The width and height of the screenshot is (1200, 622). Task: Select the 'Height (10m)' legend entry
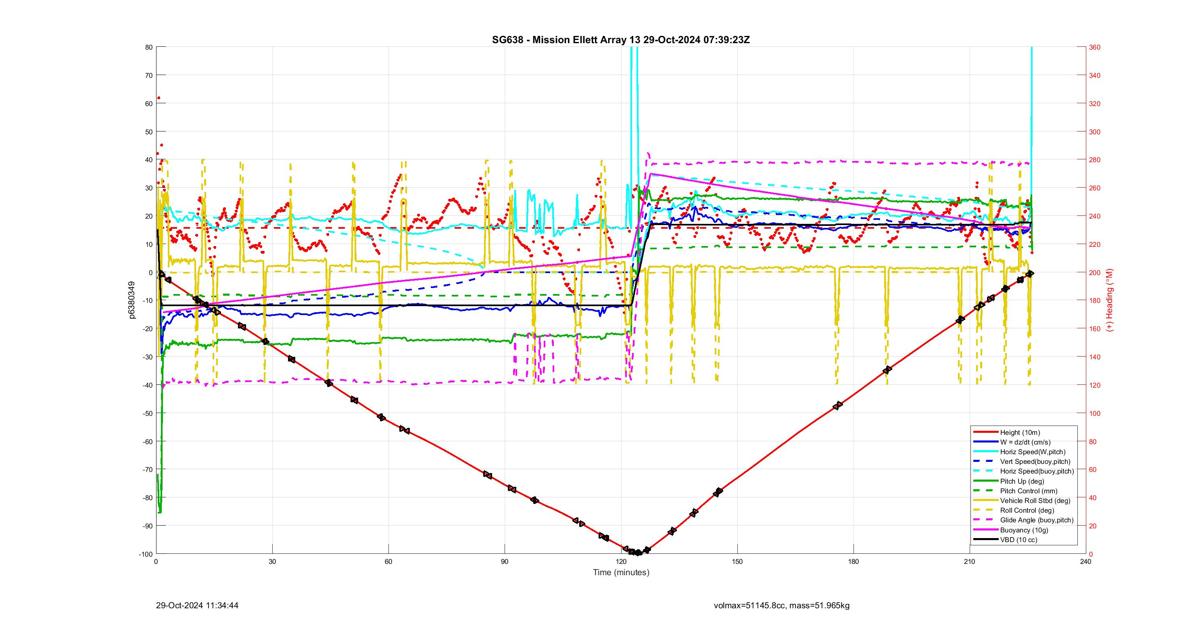[x=1024, y=431]
